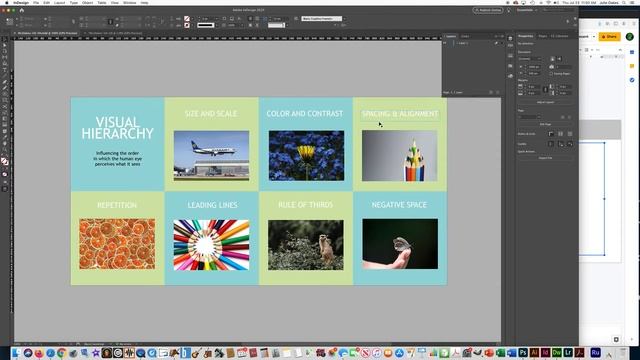Click the Adjust Layout button
The image size is (640, 360).
point(545,102)
